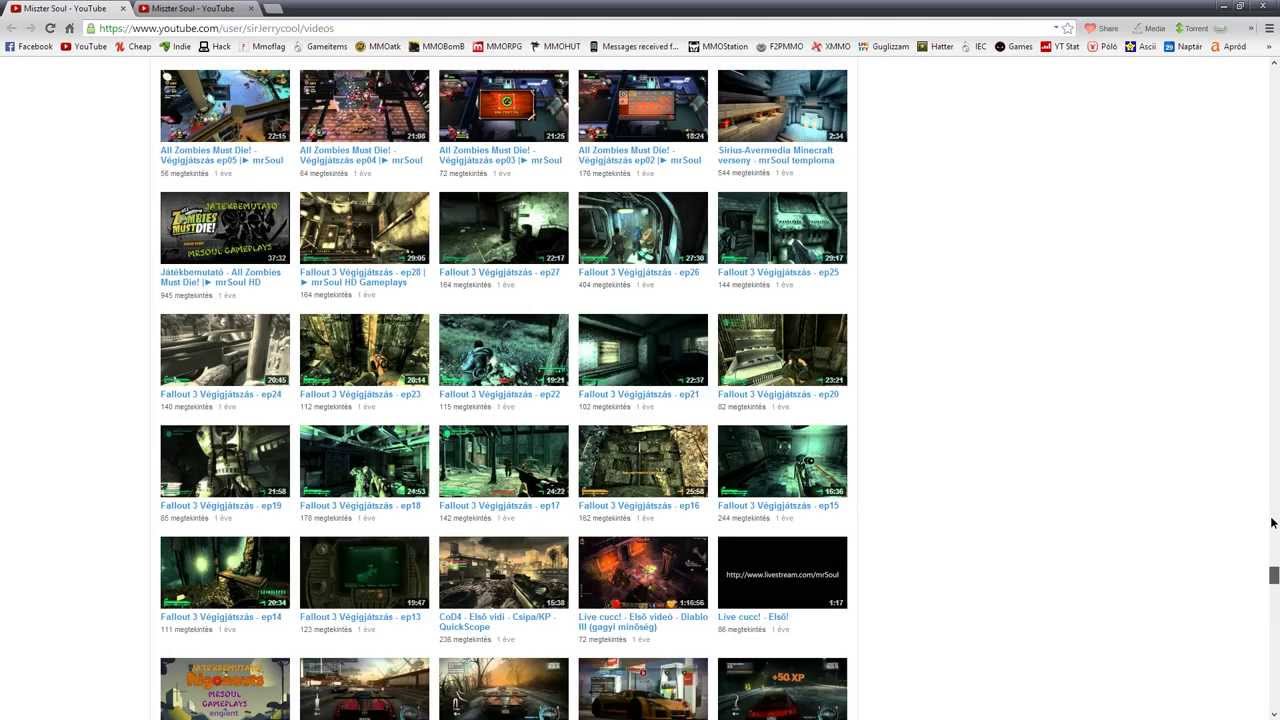The image size is (1280, 720).
Task: Open the MMOBomB bookmark
Action: coord(437,46)
